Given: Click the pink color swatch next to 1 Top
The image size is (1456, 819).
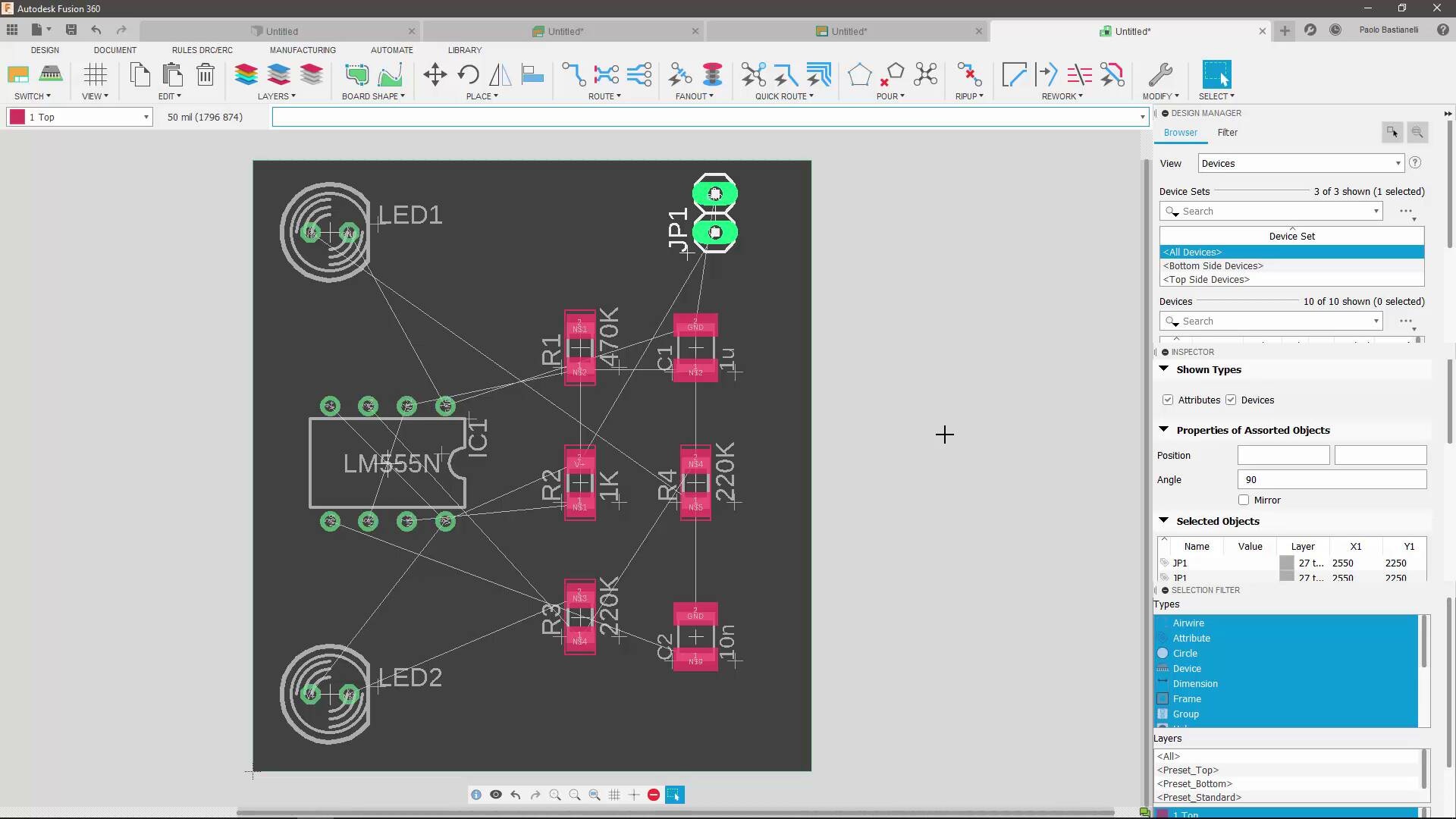Looking at the screenshot, I should (17, 117).
